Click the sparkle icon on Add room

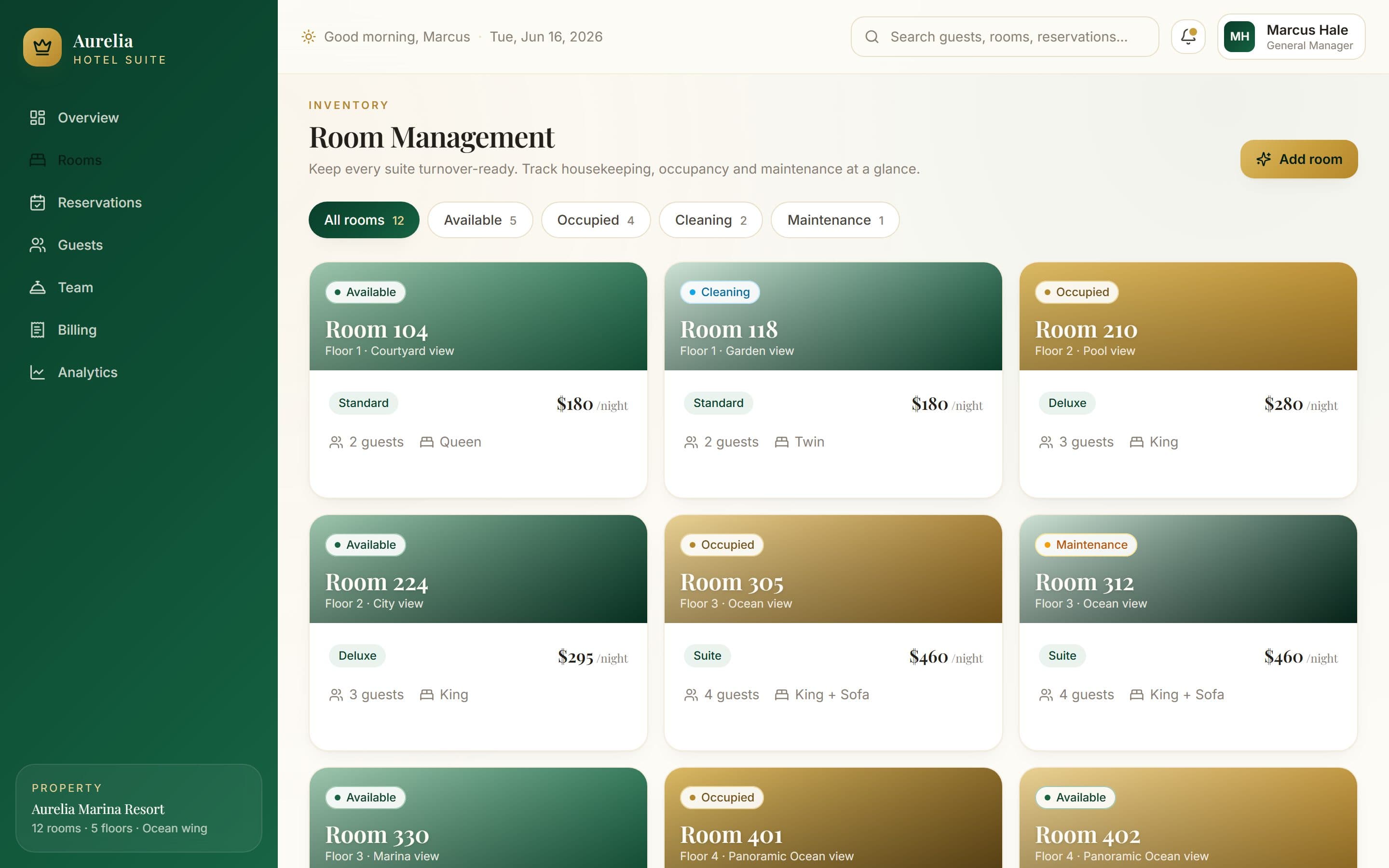tap(1263, 159)
